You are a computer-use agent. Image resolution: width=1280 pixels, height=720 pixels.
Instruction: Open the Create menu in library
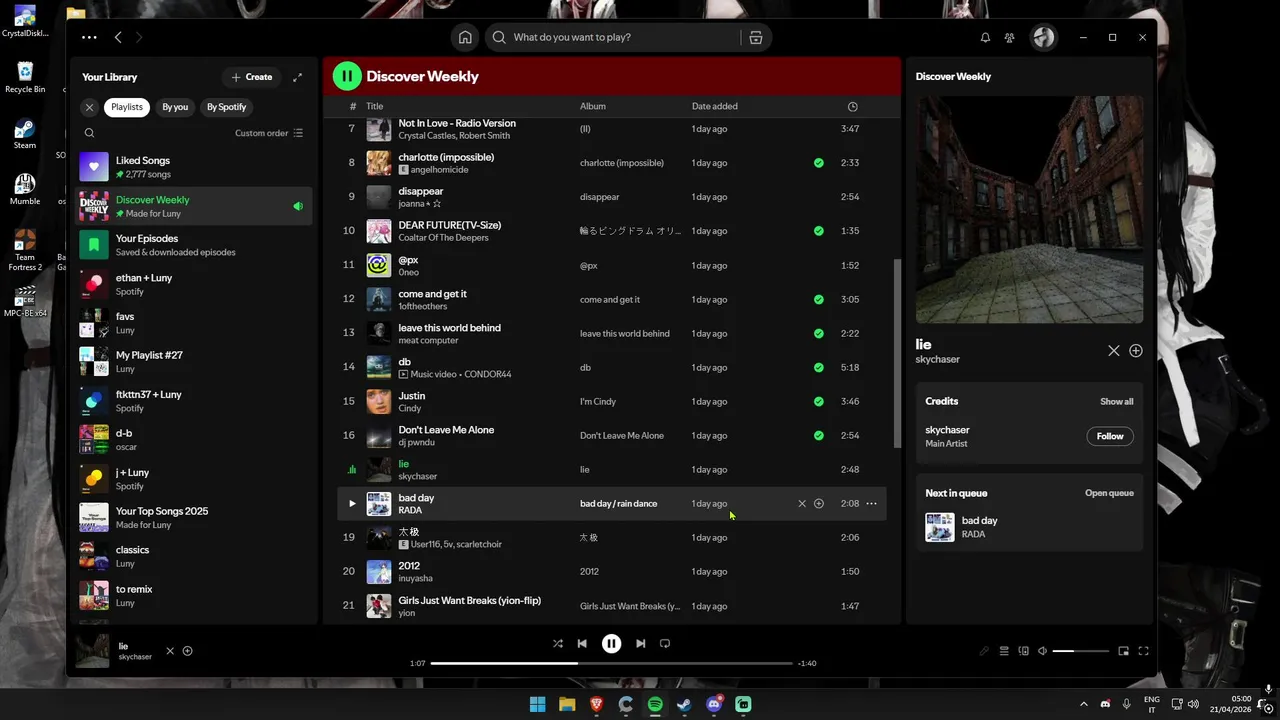click(x=251, y=77)
